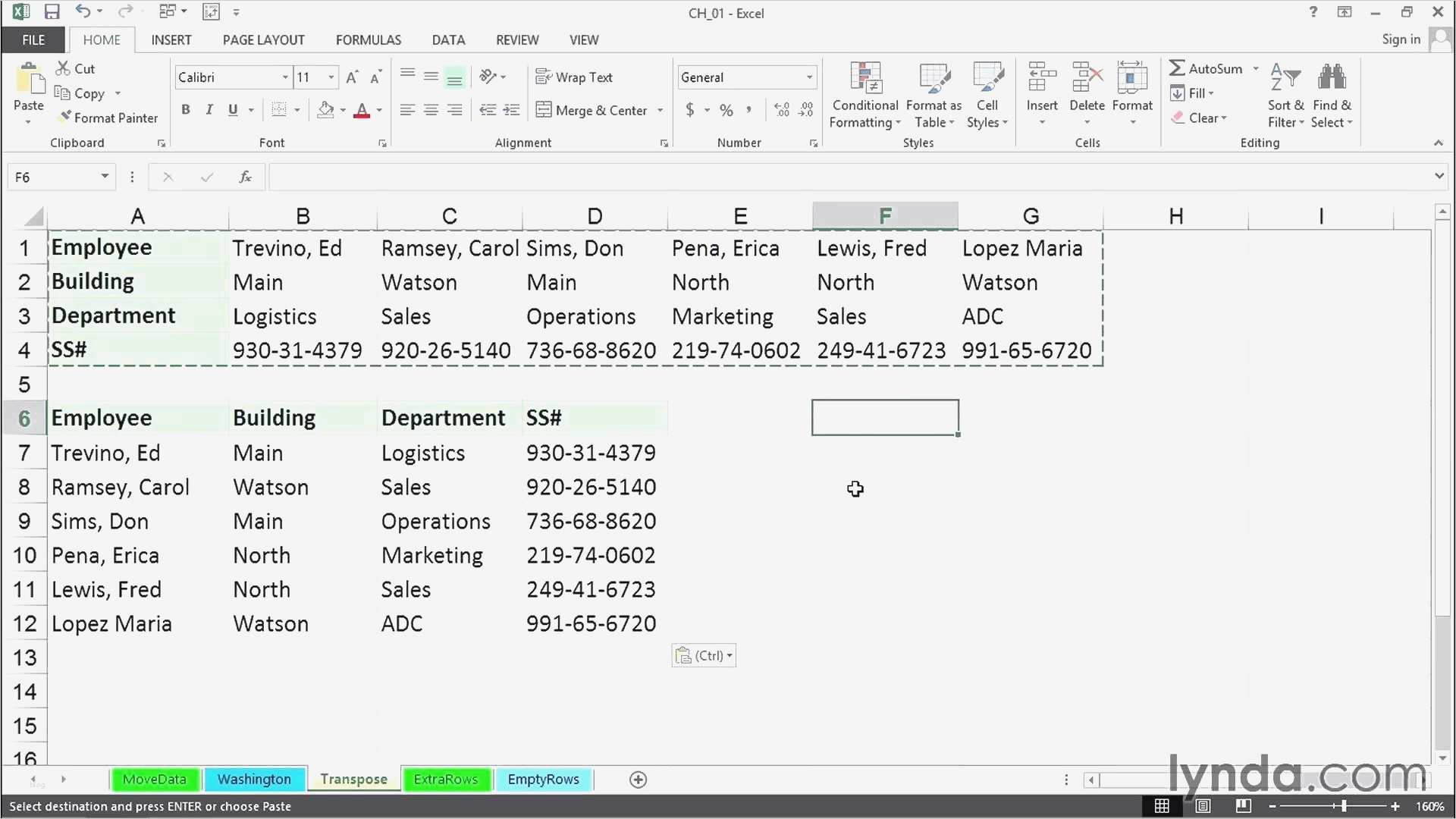
Task: Click the Sort & Filter icon
Action: pos(1285,78)
